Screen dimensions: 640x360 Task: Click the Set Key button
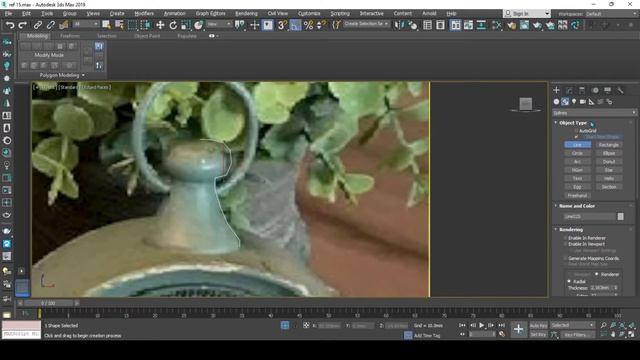click(538, 334)
